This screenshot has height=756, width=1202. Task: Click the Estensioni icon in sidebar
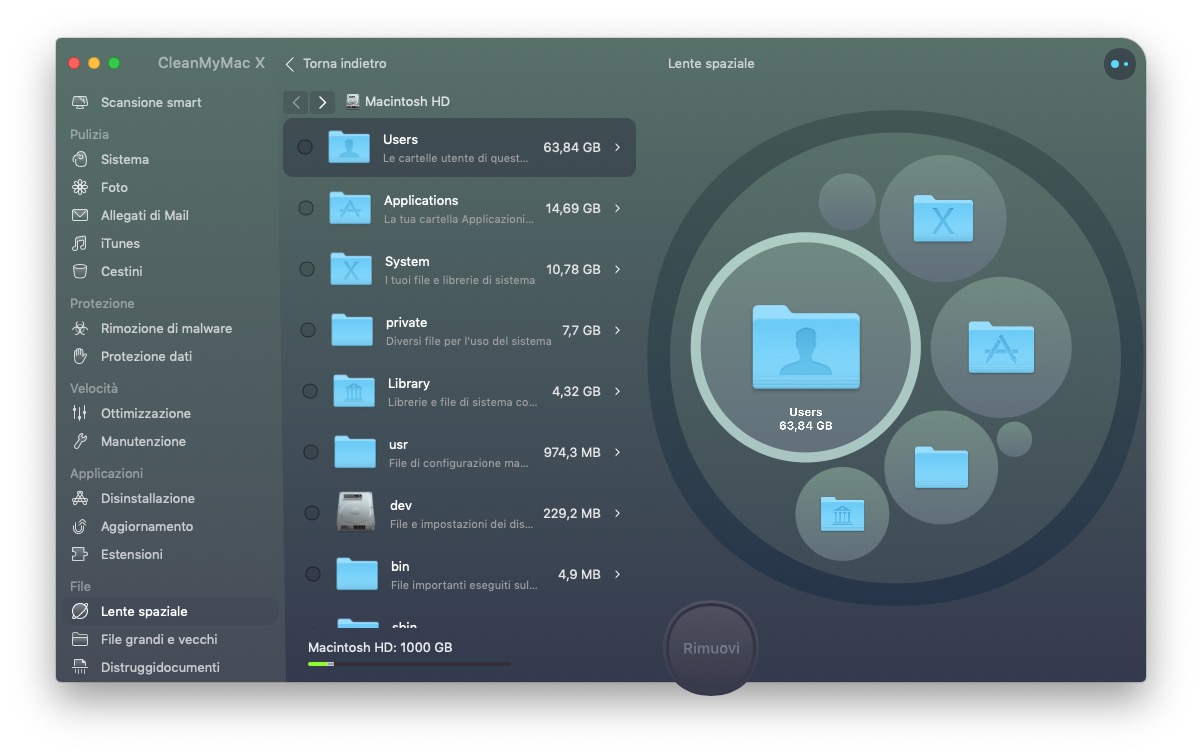pos(80,555)
